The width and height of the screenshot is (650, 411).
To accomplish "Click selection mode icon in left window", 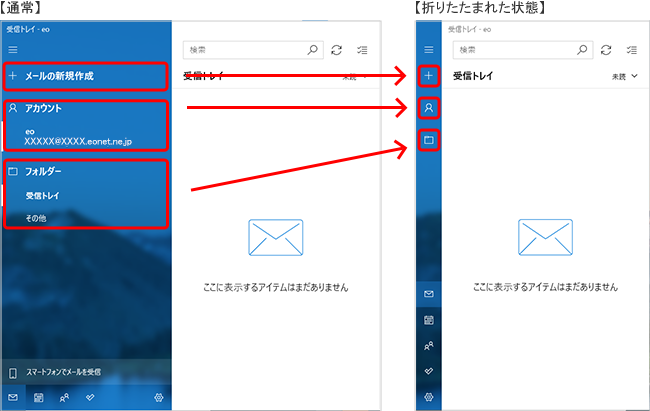I will click(362, 50).
